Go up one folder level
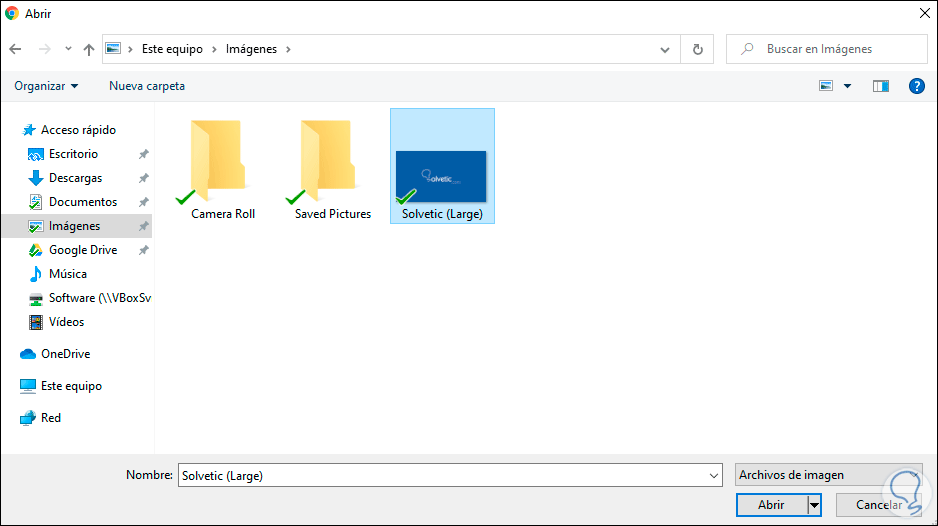This screenshot has height=526, width=938. click(x=89, y=49)
